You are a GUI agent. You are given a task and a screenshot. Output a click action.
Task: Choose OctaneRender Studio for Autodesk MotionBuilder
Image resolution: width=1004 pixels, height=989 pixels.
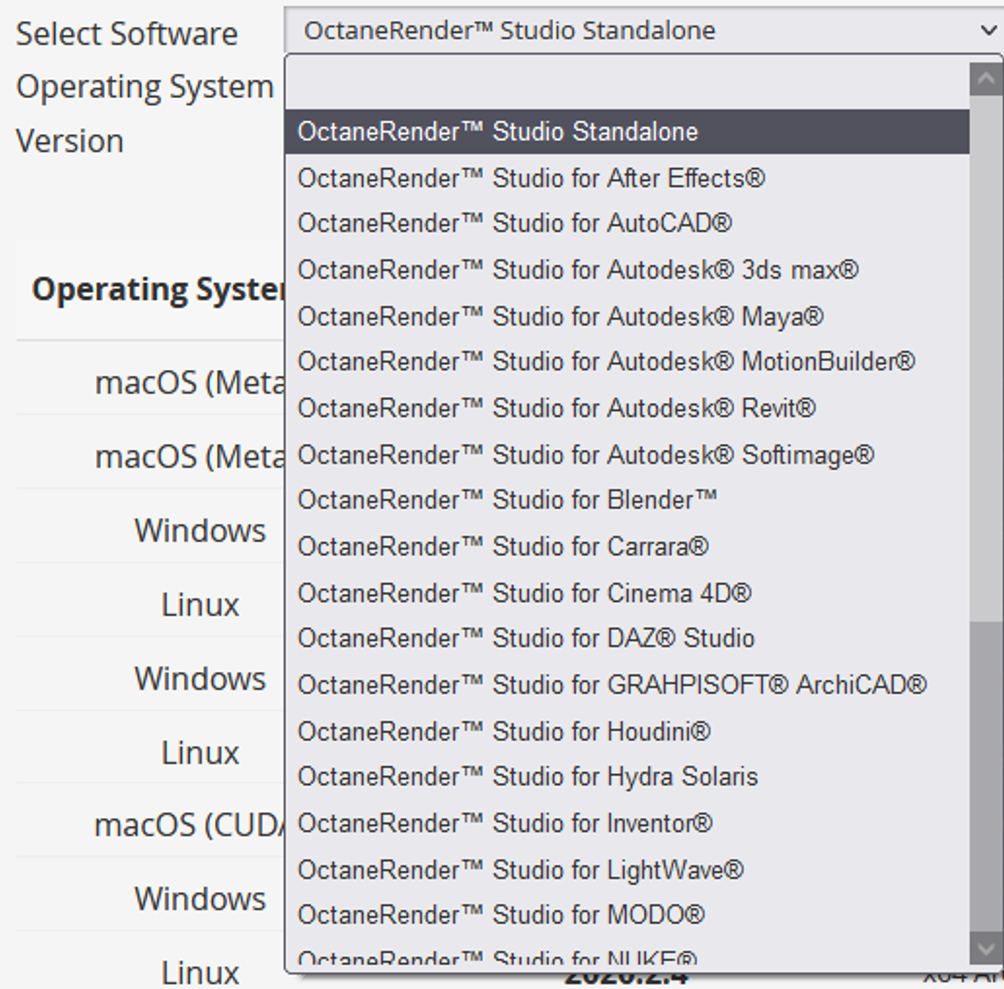tap(605, 361)
